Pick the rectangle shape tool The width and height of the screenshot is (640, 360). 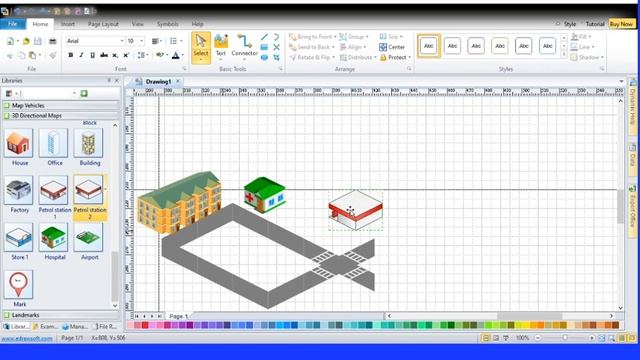tap(264, 47)
